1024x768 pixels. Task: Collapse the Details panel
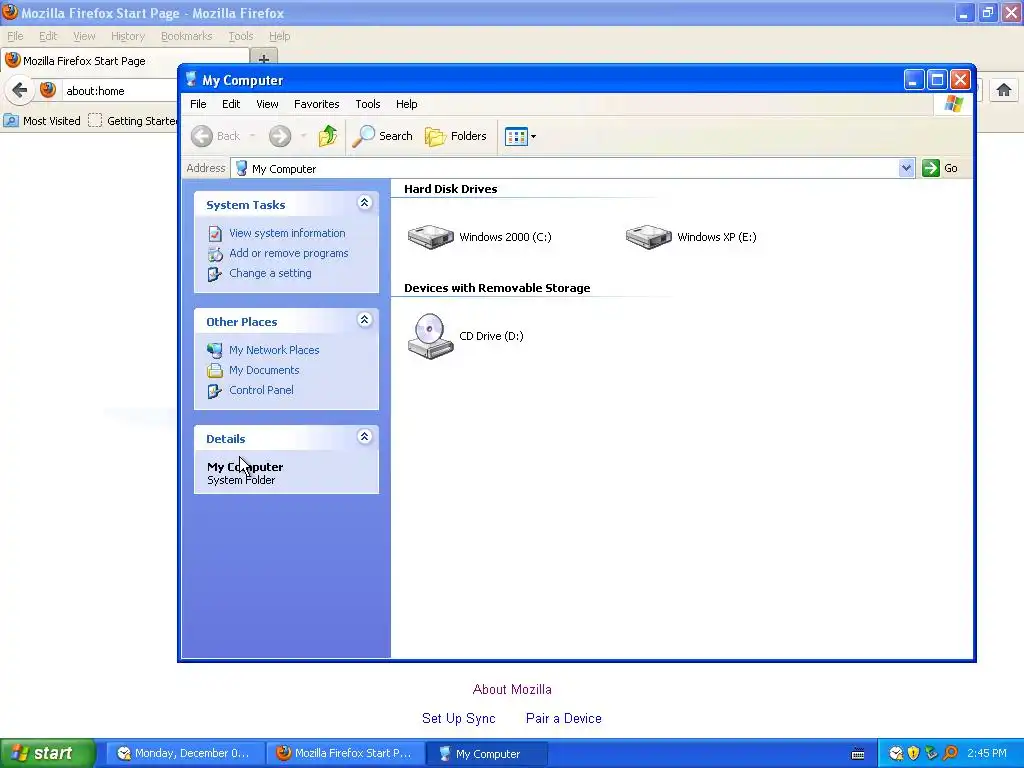[x=364, y=436]
